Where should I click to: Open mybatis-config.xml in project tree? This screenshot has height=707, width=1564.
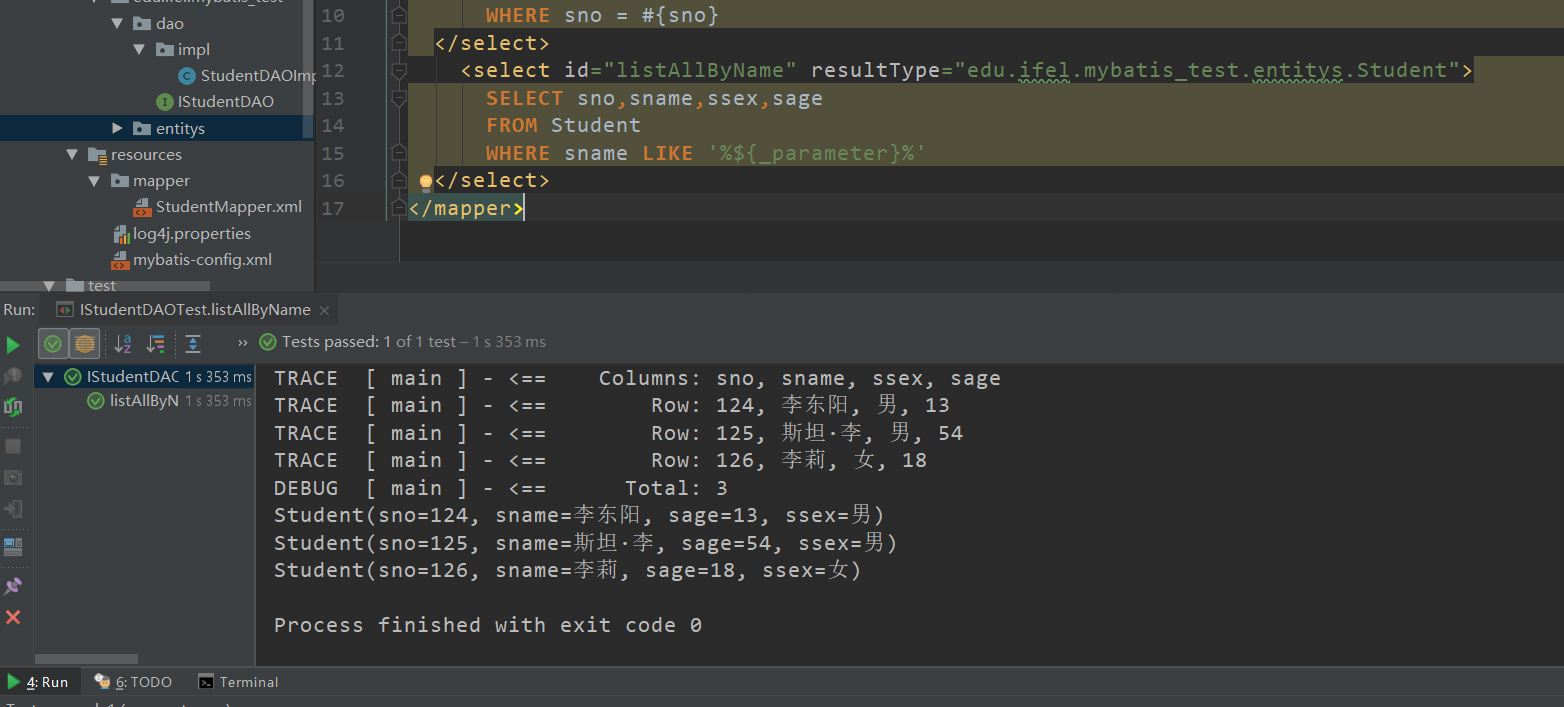click(202, 260)
